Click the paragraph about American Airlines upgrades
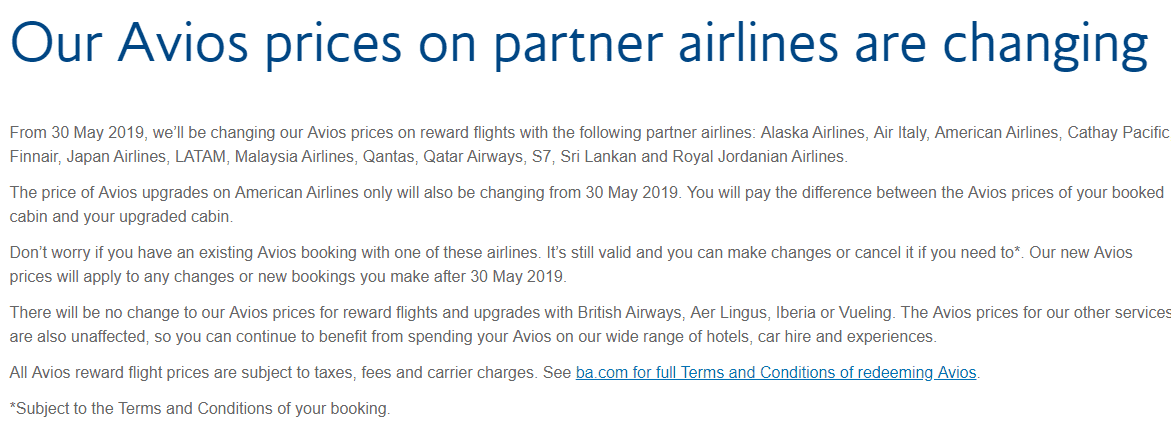The image size is (1171, 422). pyautogui.click(x=400, y=192)
